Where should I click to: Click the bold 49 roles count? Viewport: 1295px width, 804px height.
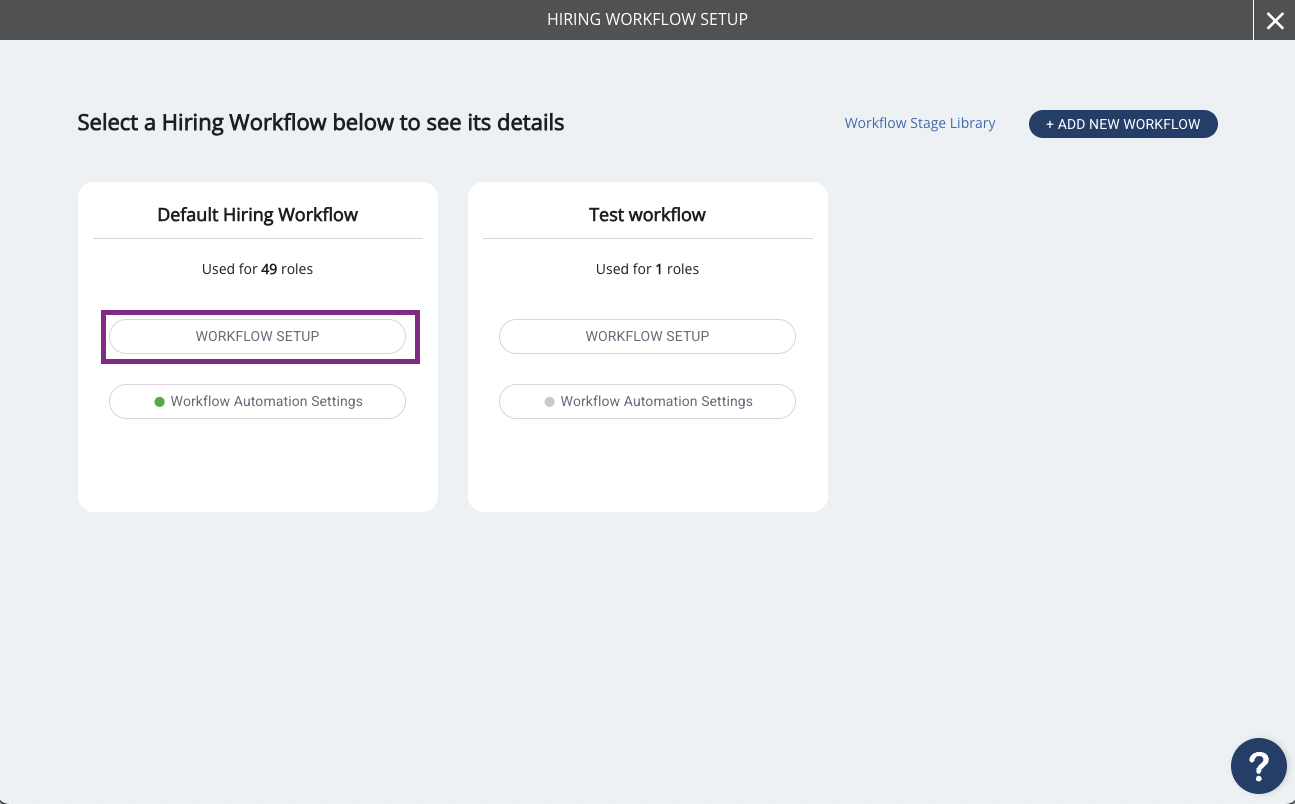click(x=269, y=269)
